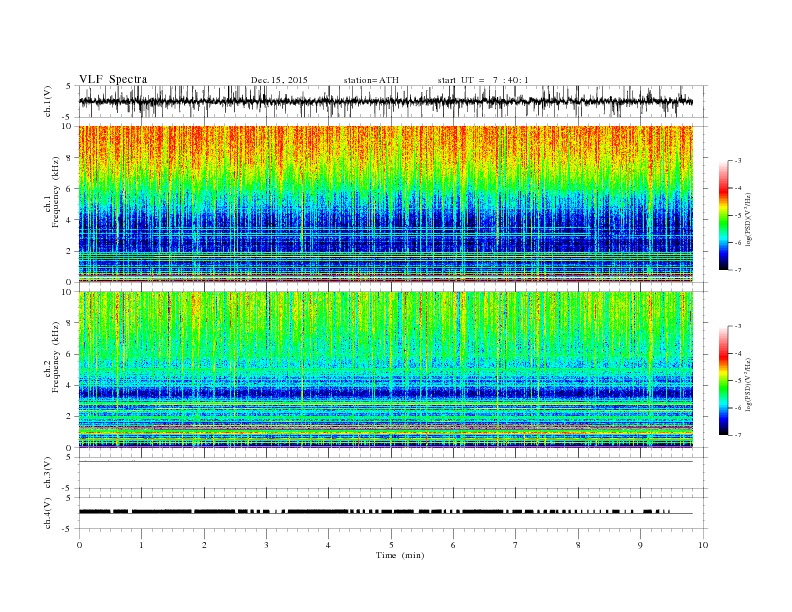Click the "6" kHz tick of ch.2 spectrogram
The image size is (792, 612).
coord(70,354)
